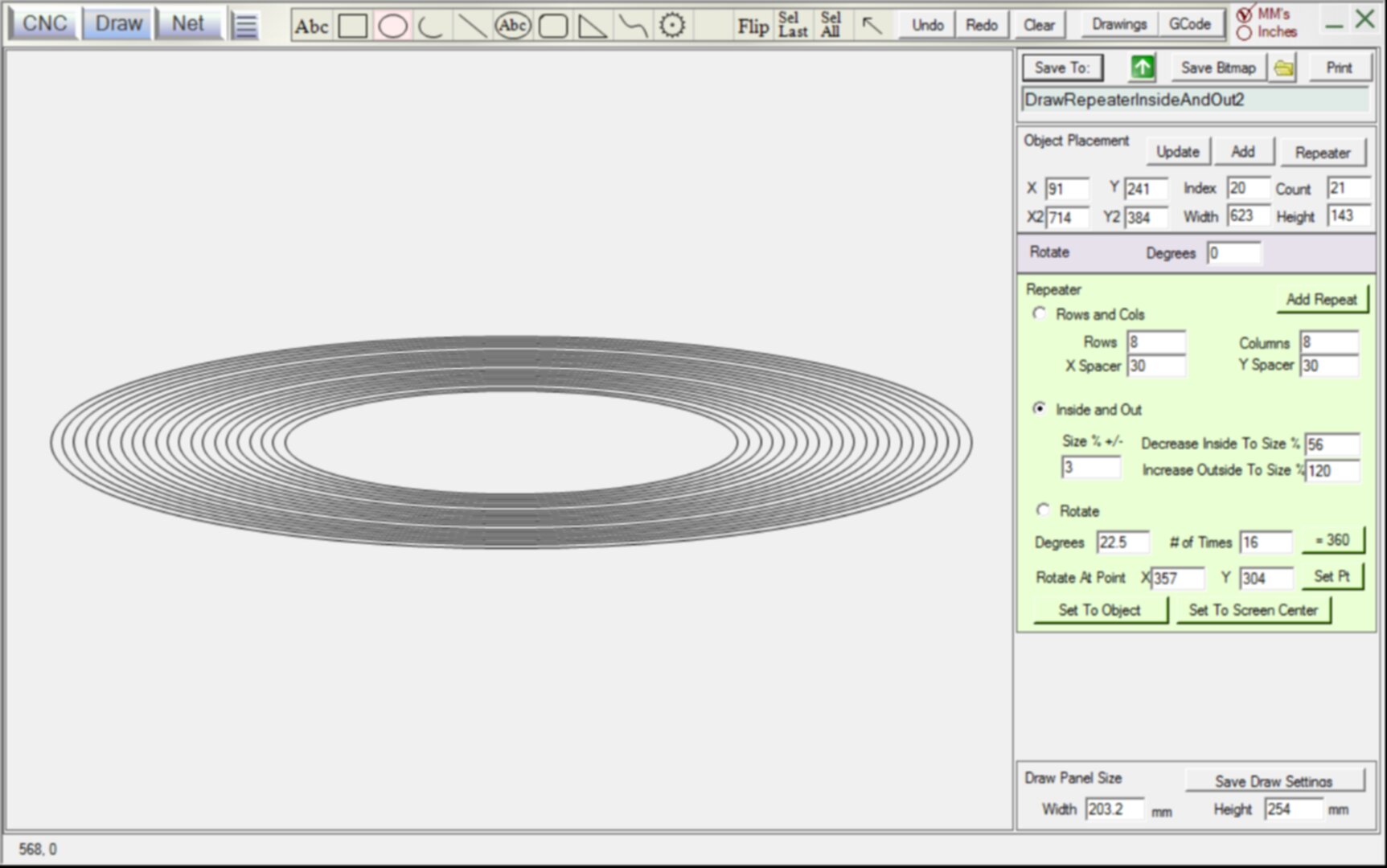Click the Set Pt button

(x=1332, y=576)
